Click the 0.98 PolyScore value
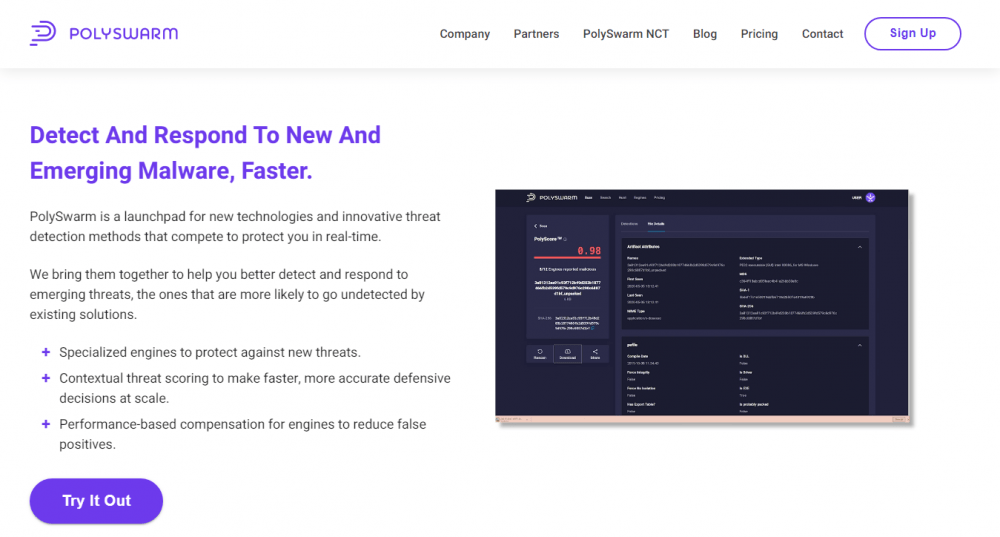 [589, 251]
